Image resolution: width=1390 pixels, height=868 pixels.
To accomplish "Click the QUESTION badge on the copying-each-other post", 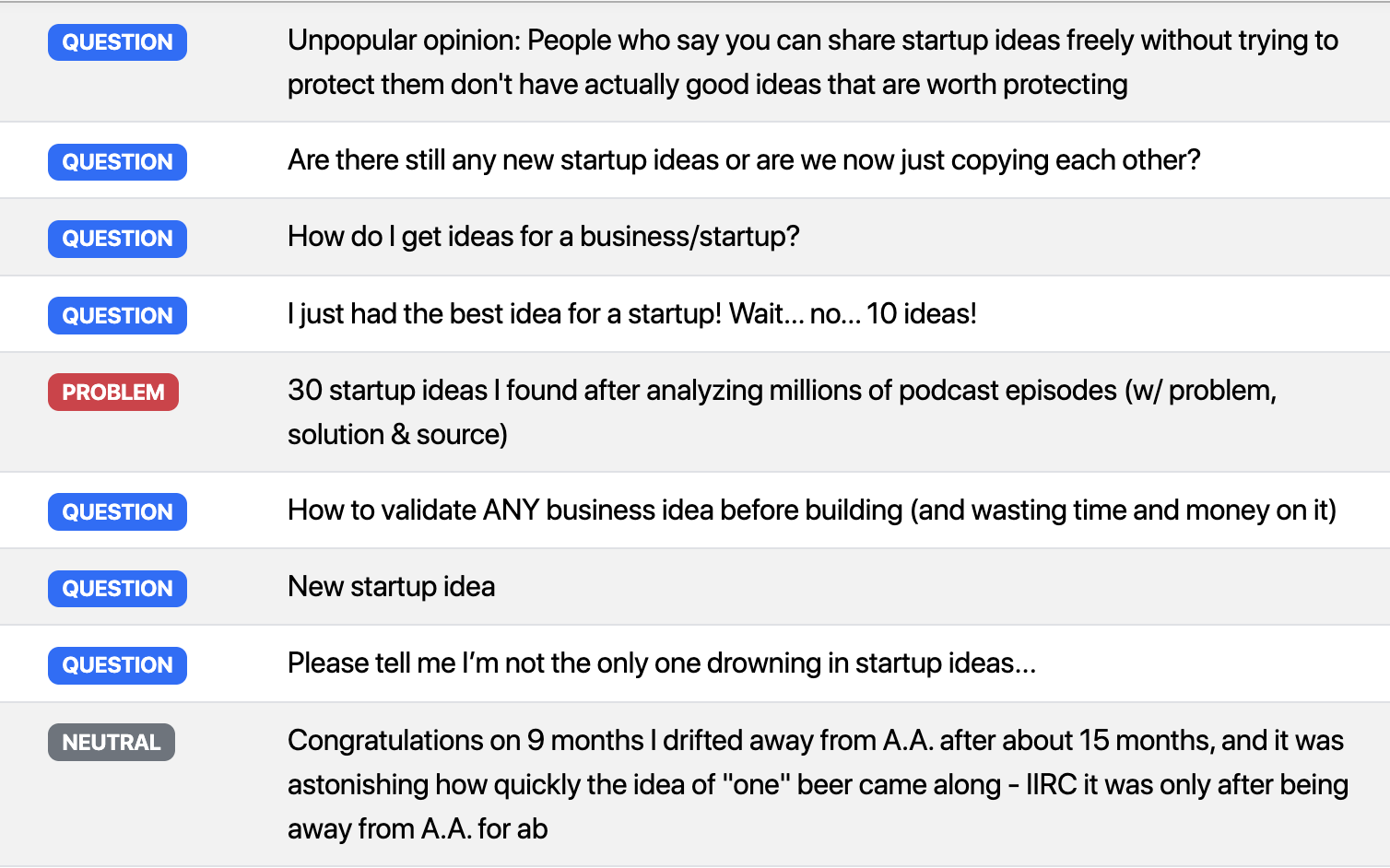I will (x=117, y=161).
